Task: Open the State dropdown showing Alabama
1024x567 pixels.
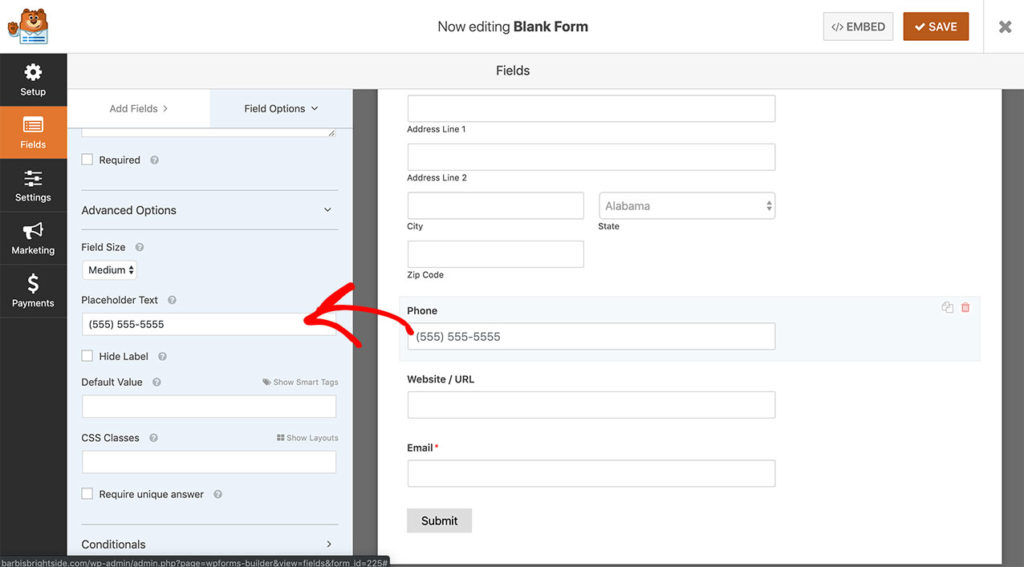Action: [x=687, y=206]
